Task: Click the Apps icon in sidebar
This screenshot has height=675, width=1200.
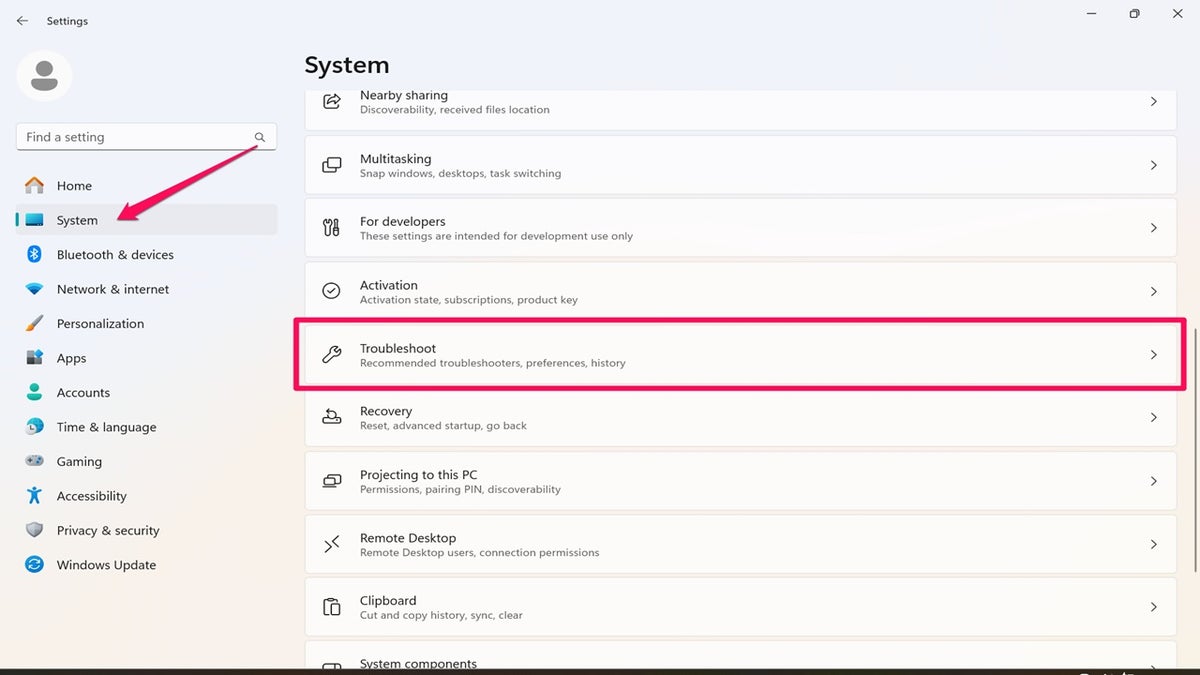Action: coord(35,358)
